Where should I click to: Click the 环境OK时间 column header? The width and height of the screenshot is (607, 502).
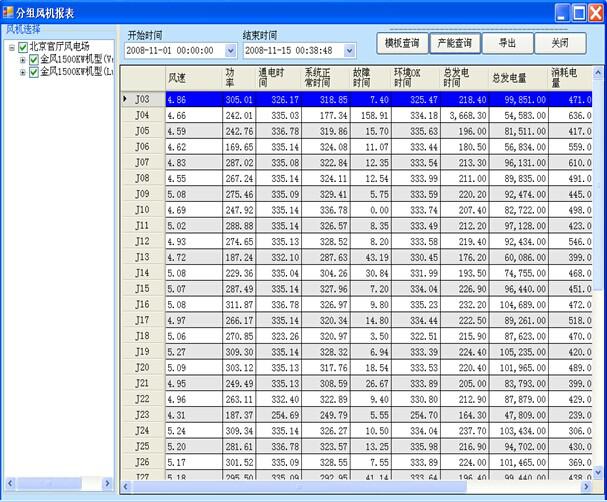click(x=416, y=78)
